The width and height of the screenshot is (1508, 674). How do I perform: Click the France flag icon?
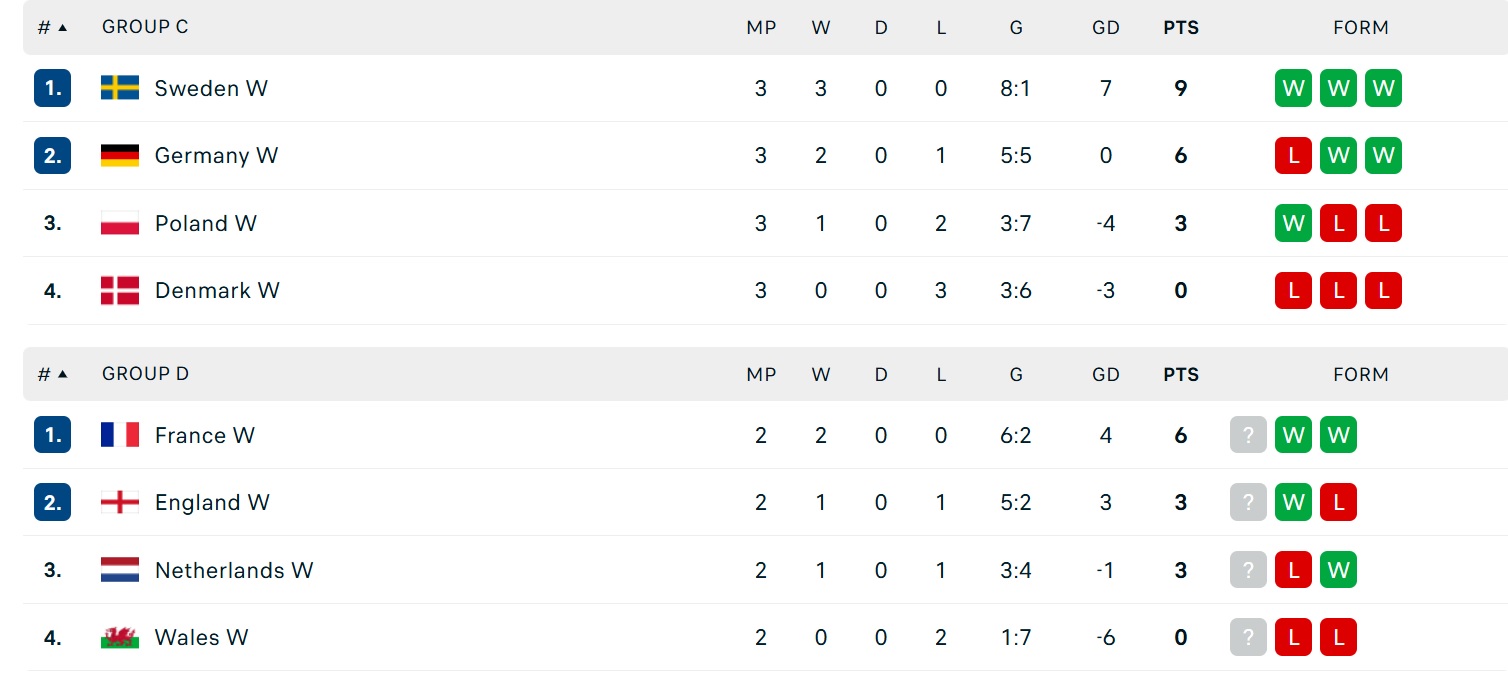coord(120,435)
